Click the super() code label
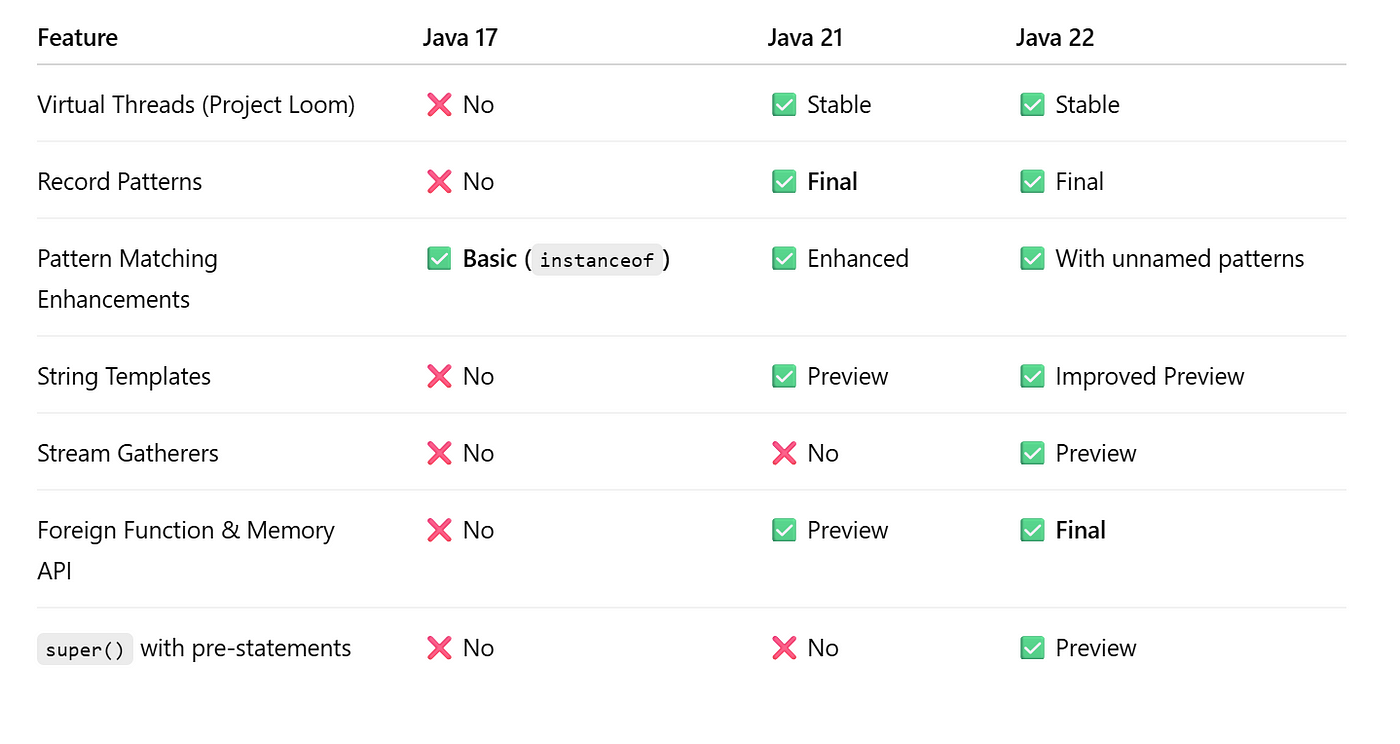Screen dimensions: 1400x744 85,650
